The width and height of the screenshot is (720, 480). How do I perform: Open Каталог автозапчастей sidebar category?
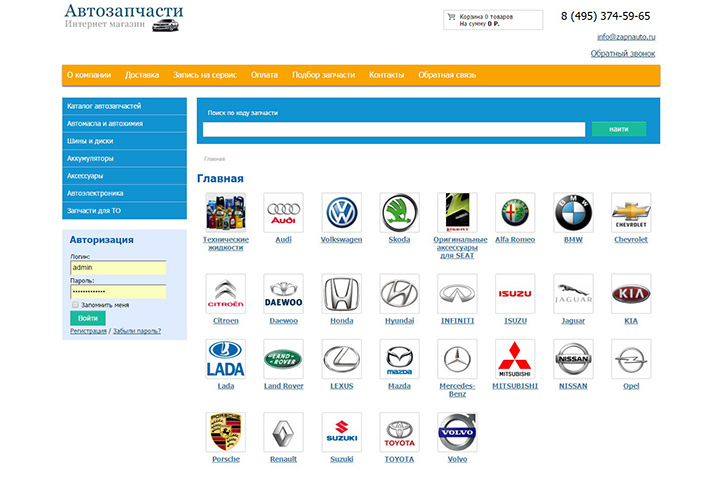(x=124, y=106)
